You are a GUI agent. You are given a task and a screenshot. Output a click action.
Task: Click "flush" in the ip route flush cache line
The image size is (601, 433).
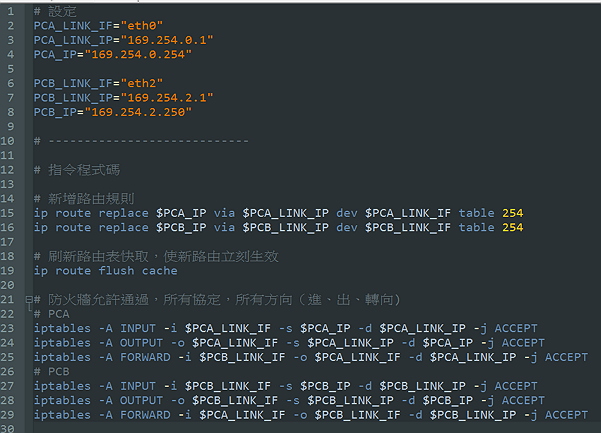pyautogui.click(x=117, y=271)
